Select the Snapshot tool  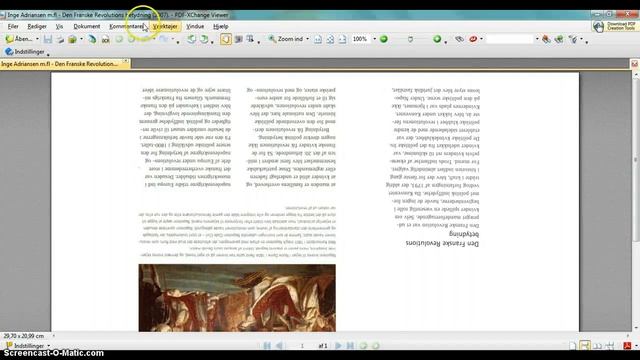(x=238, y=39)
